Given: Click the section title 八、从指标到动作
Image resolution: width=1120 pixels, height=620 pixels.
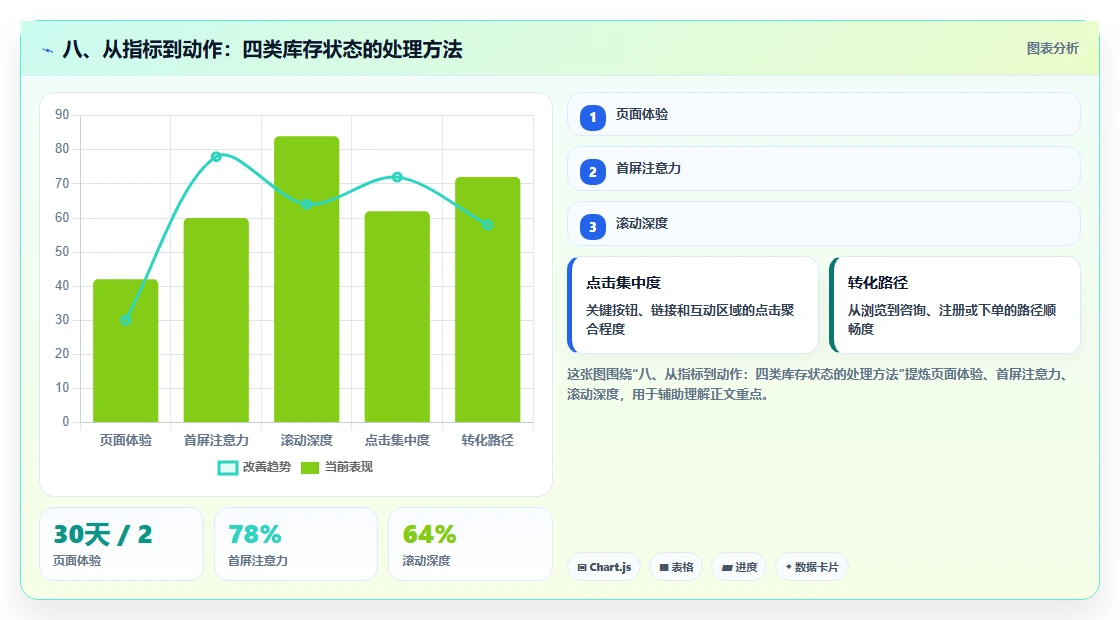Looking at the screenshot, I should [262, 49].
